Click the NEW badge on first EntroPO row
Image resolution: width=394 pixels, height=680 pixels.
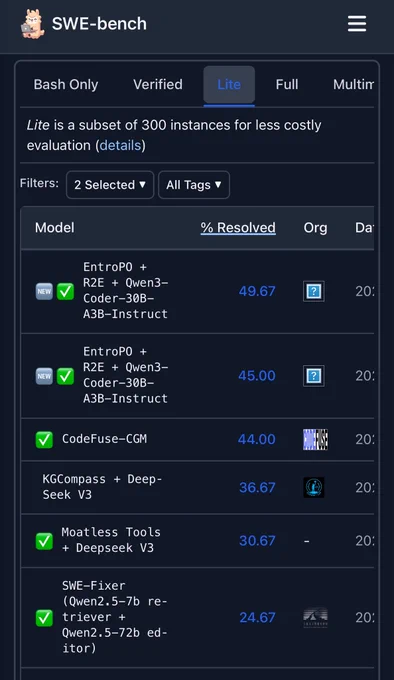point(44,291)
